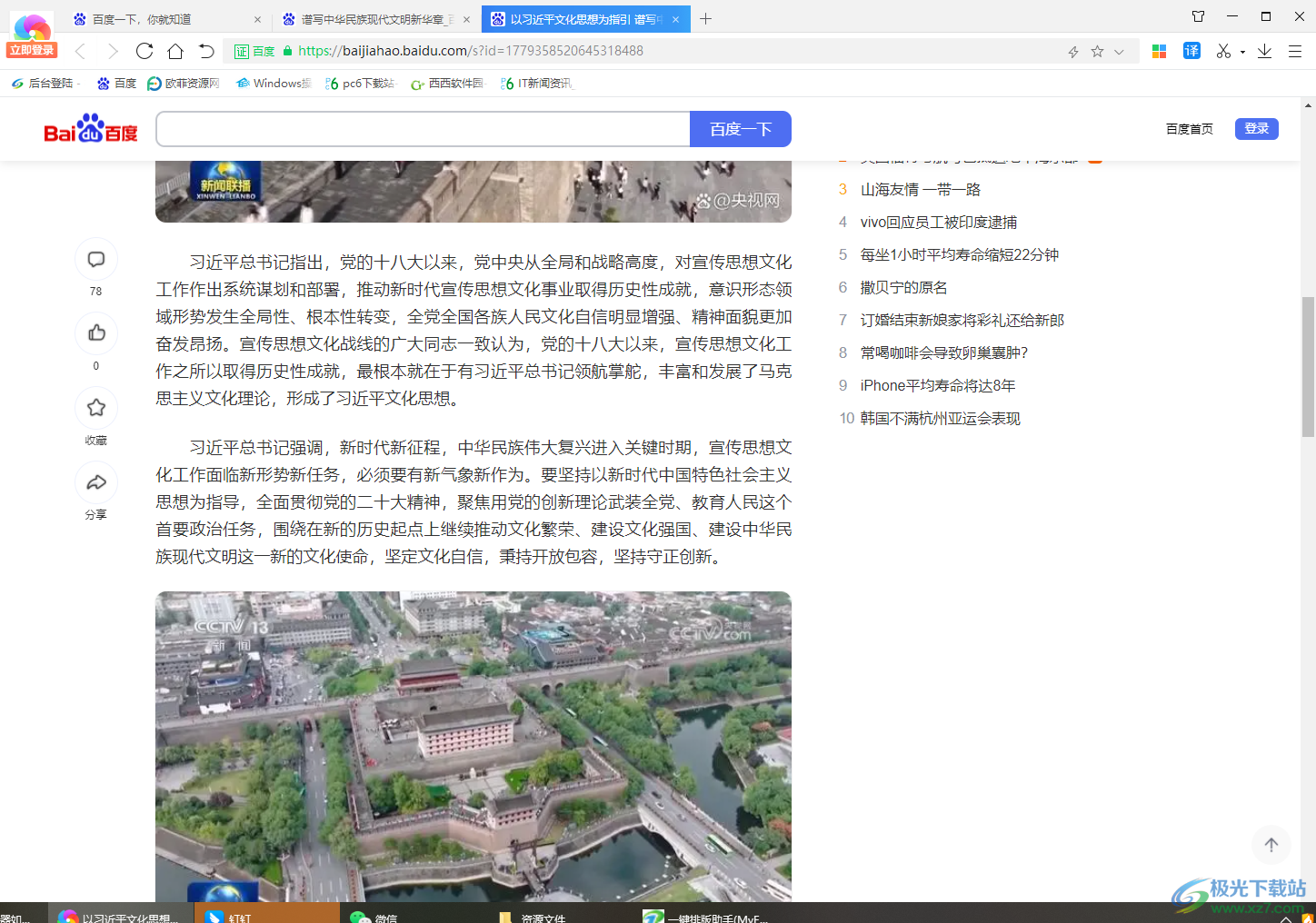Close the 百度一下，你就知道 tab
The image size is (1316, 923).
257,19
